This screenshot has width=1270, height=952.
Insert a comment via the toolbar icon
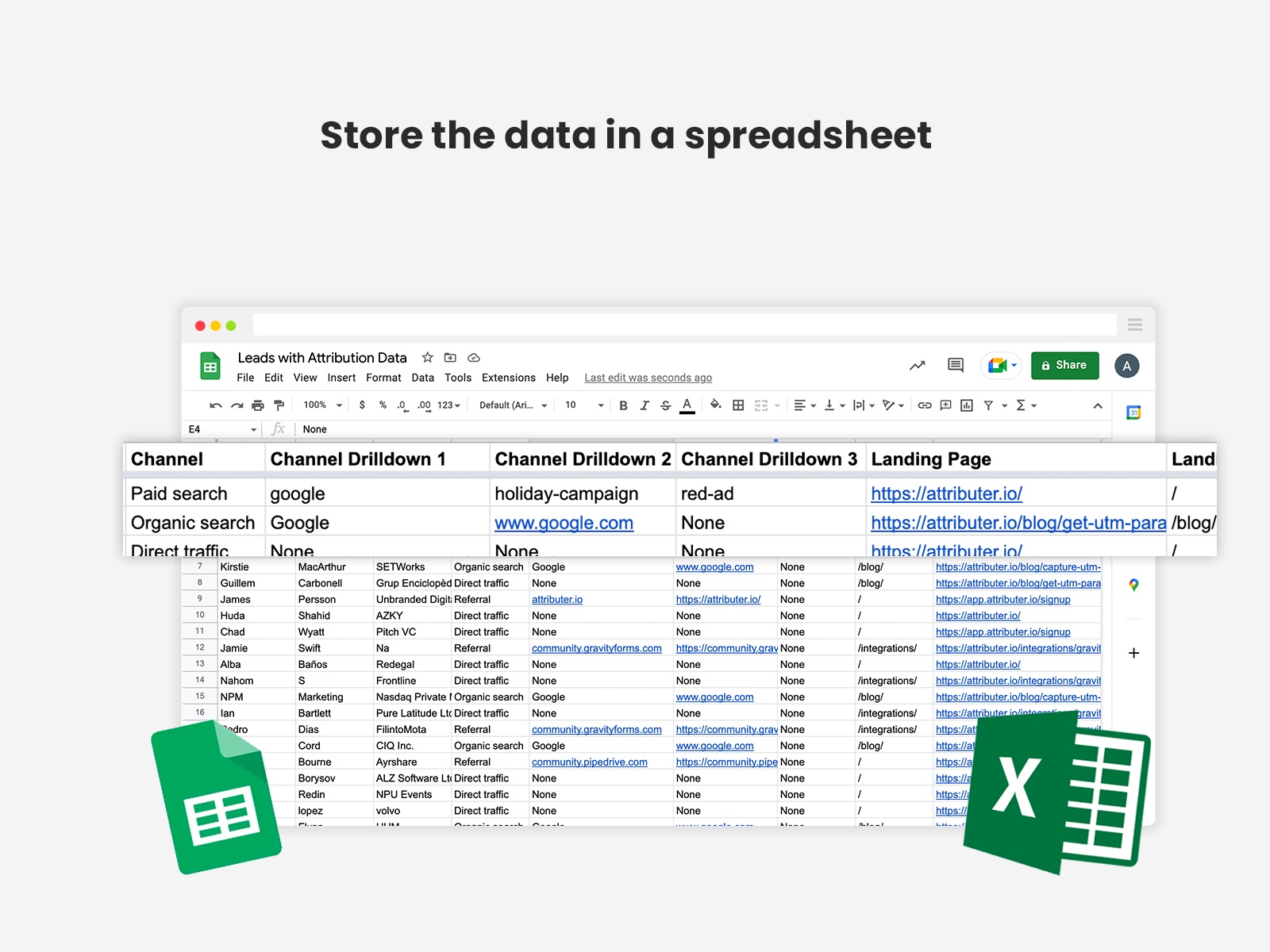[x=945, y=405]
